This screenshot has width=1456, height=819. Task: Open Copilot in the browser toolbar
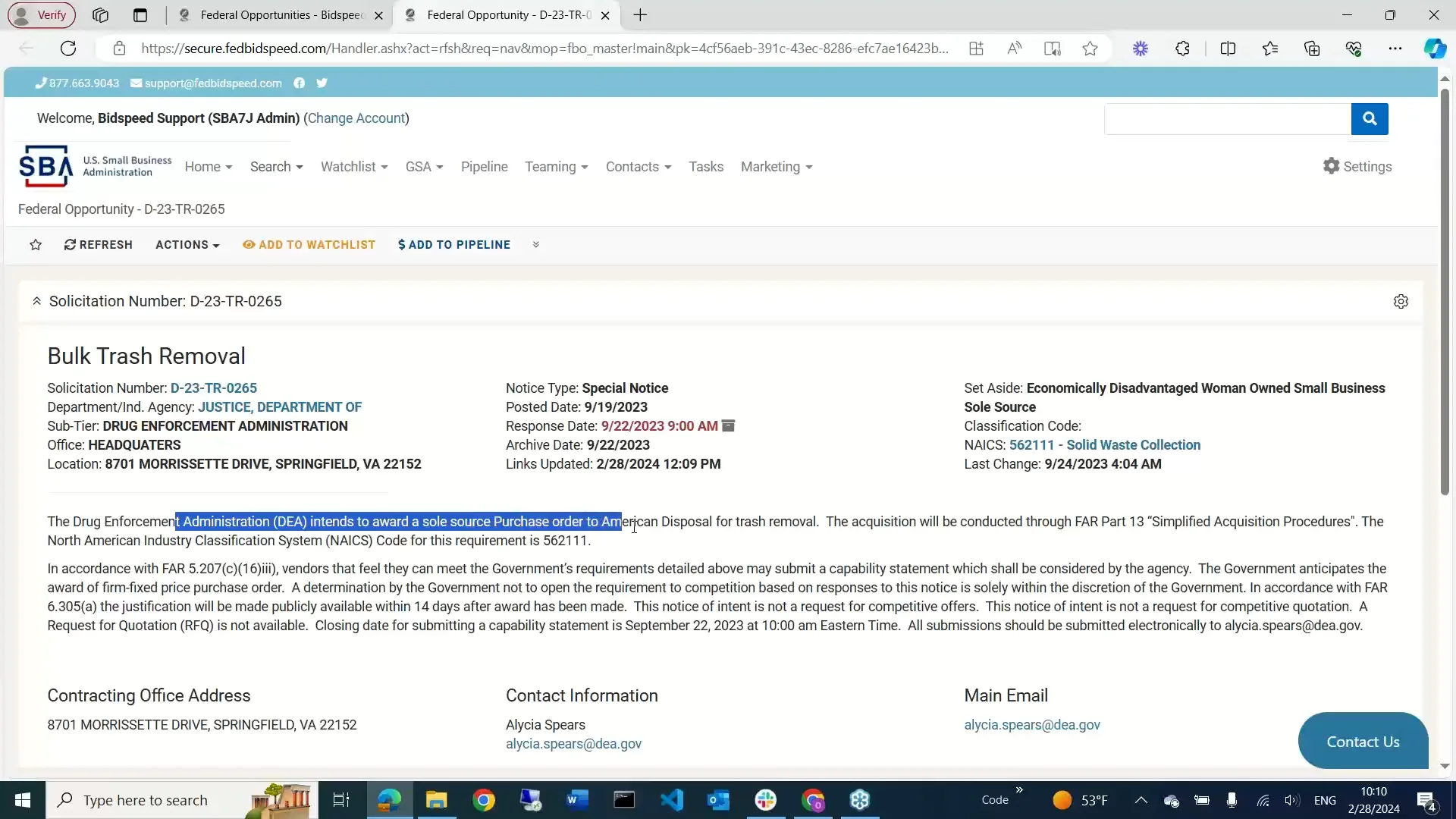pos(1435,48)
